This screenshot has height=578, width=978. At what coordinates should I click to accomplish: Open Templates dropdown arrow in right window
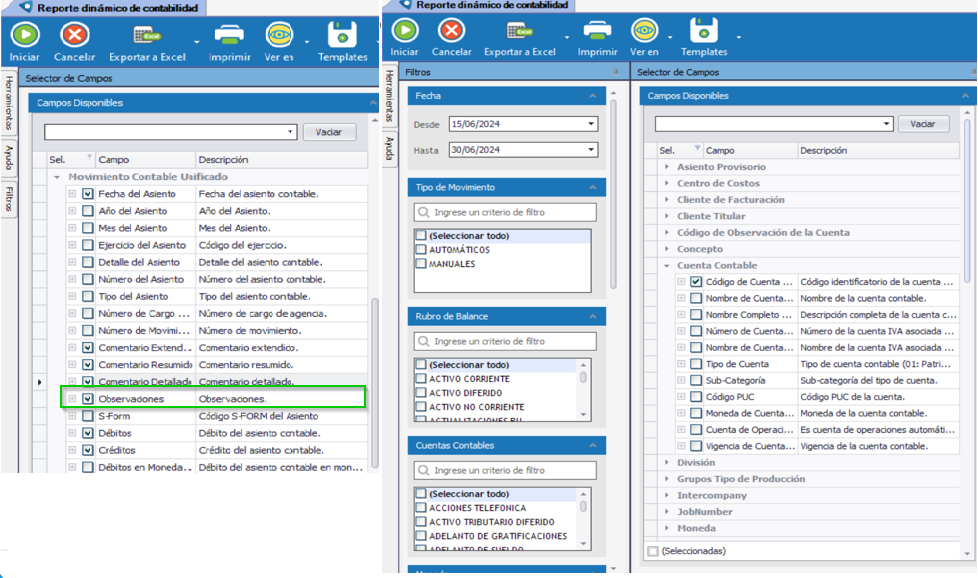click(x=738, y=37)
